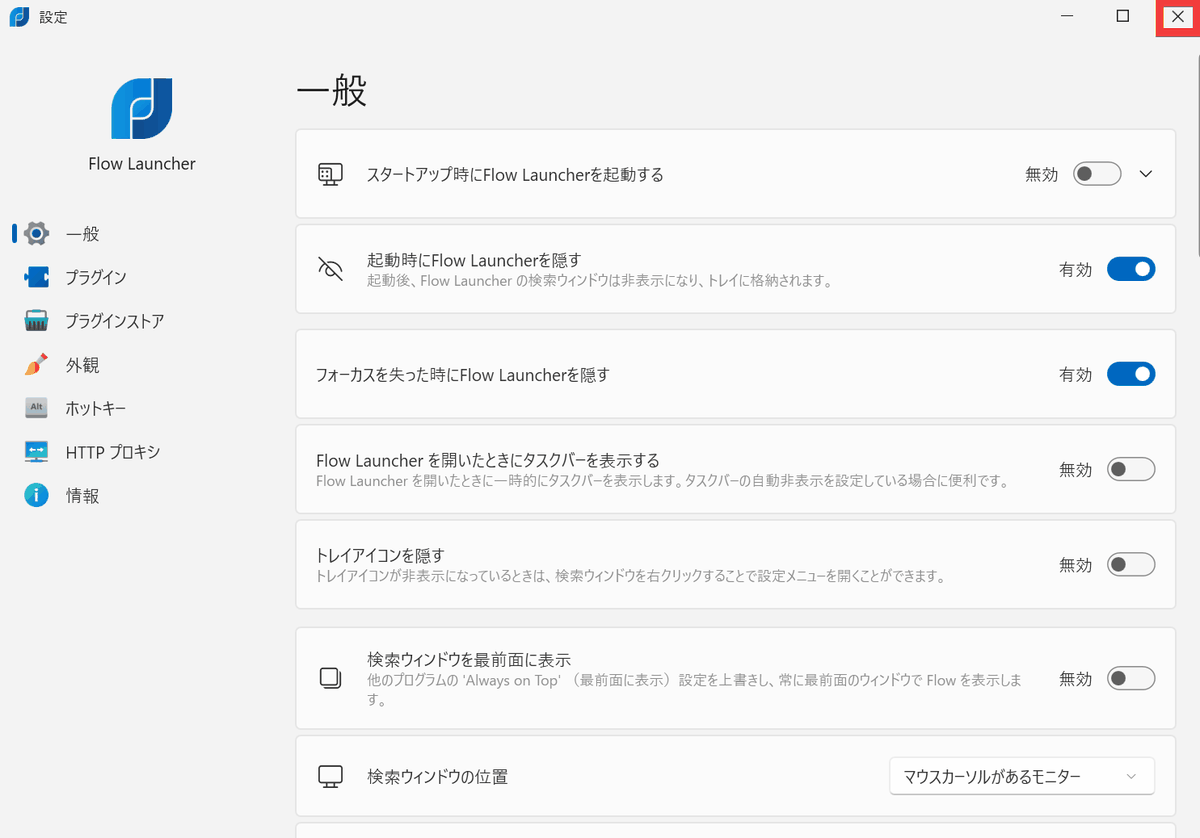
Task: Click the フォーカスを失った時にFlow Launcherを隠す label
Action: pos(463,375)
